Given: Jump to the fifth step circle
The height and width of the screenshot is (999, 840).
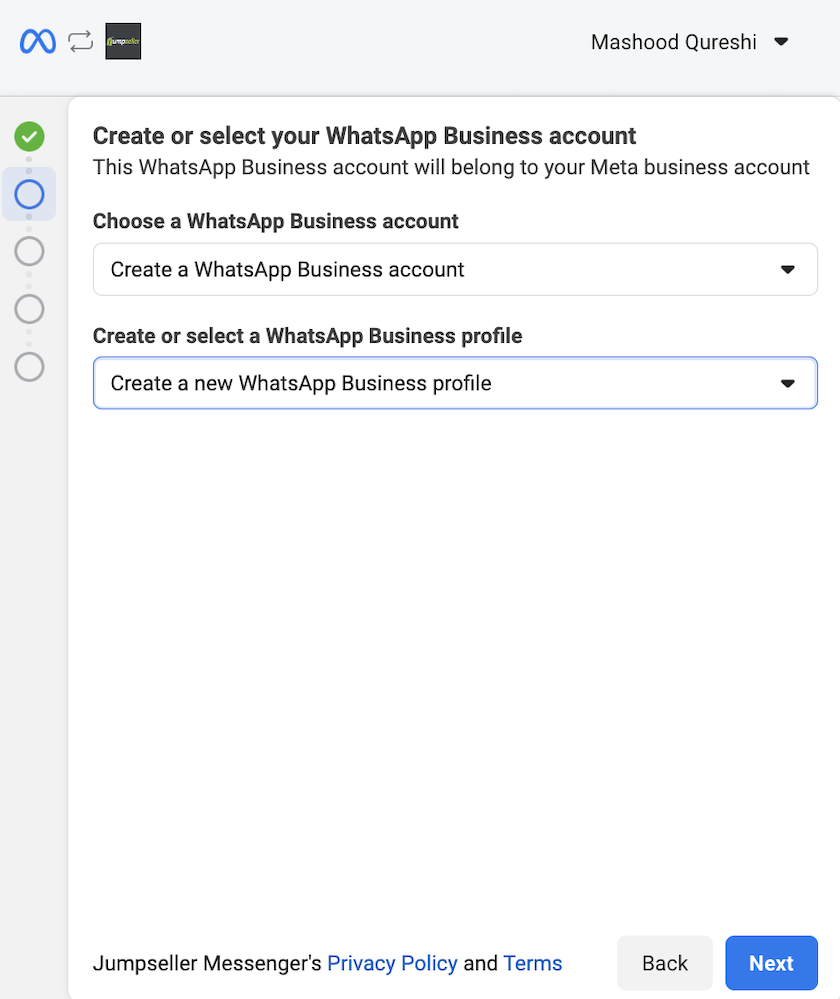Looking at the screenshot, I should 29,367.
